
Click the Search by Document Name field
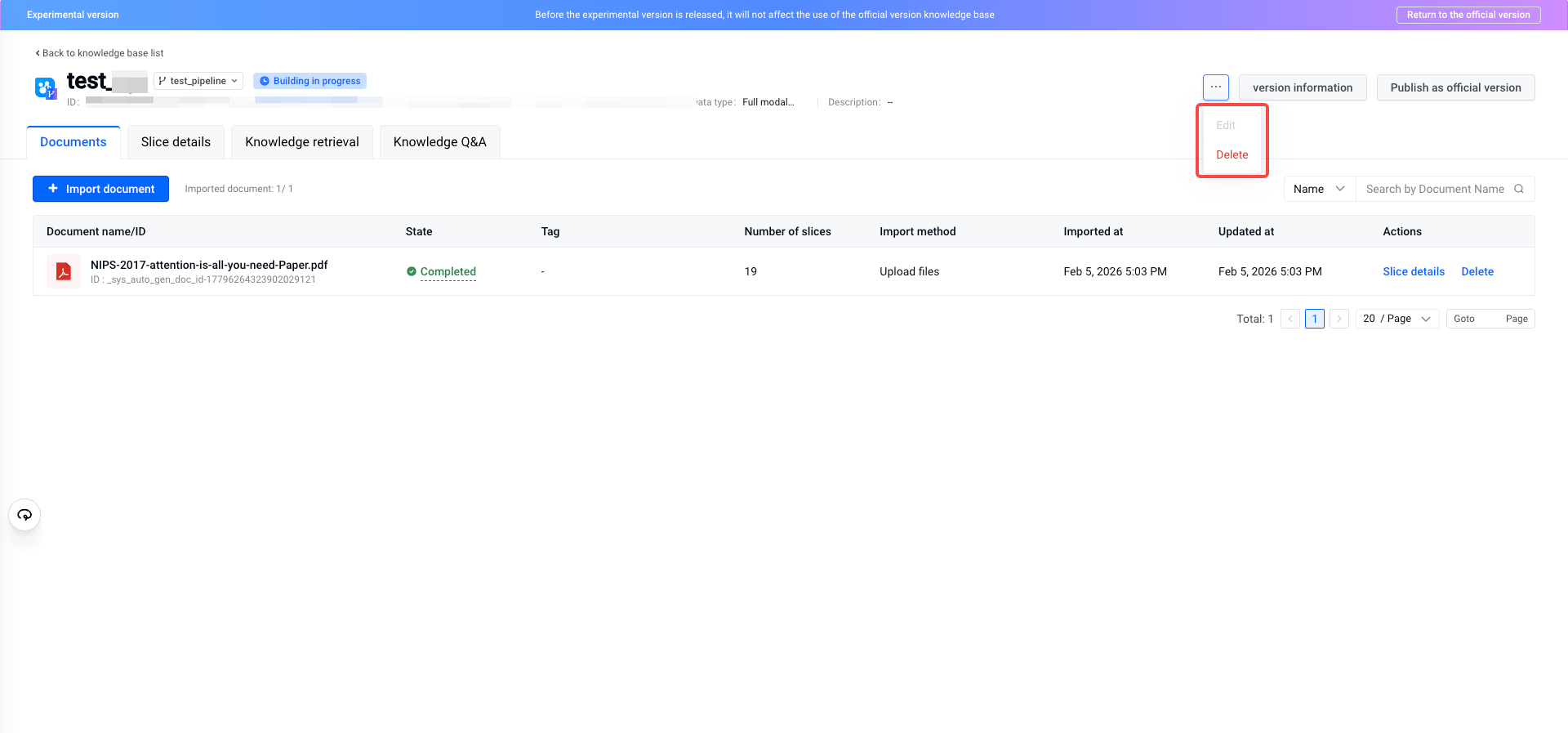pos(1434,189)
